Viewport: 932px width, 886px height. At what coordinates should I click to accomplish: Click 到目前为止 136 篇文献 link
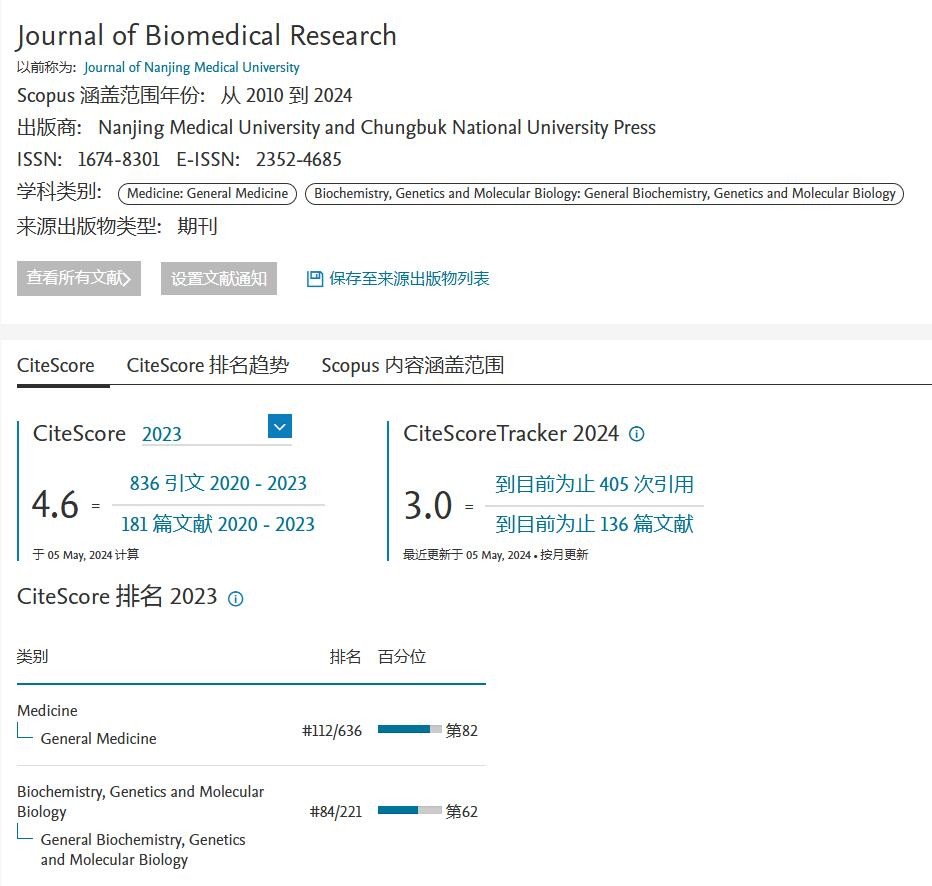tap(594, 524)
